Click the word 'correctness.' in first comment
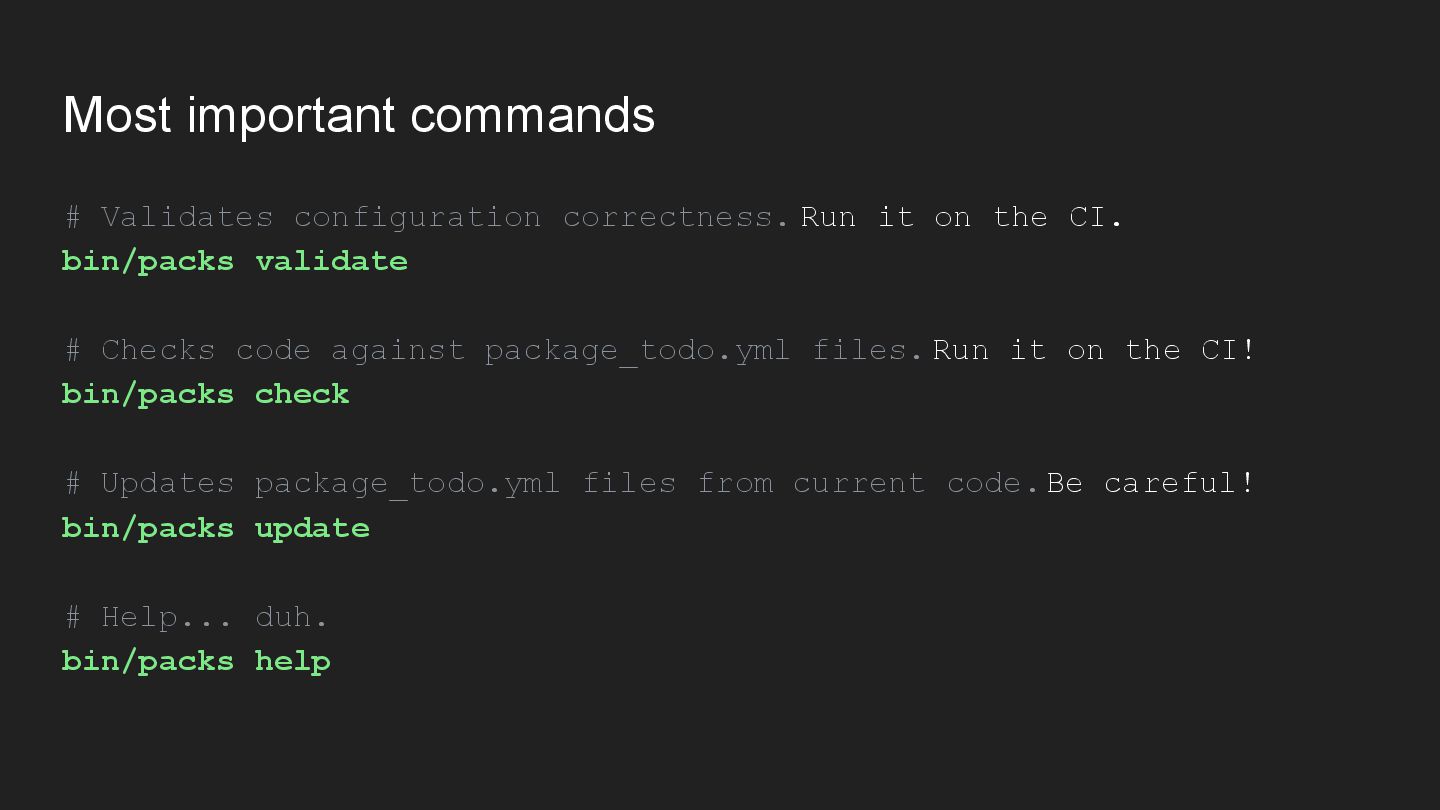The image size is (1440, 810). (676, 217)
